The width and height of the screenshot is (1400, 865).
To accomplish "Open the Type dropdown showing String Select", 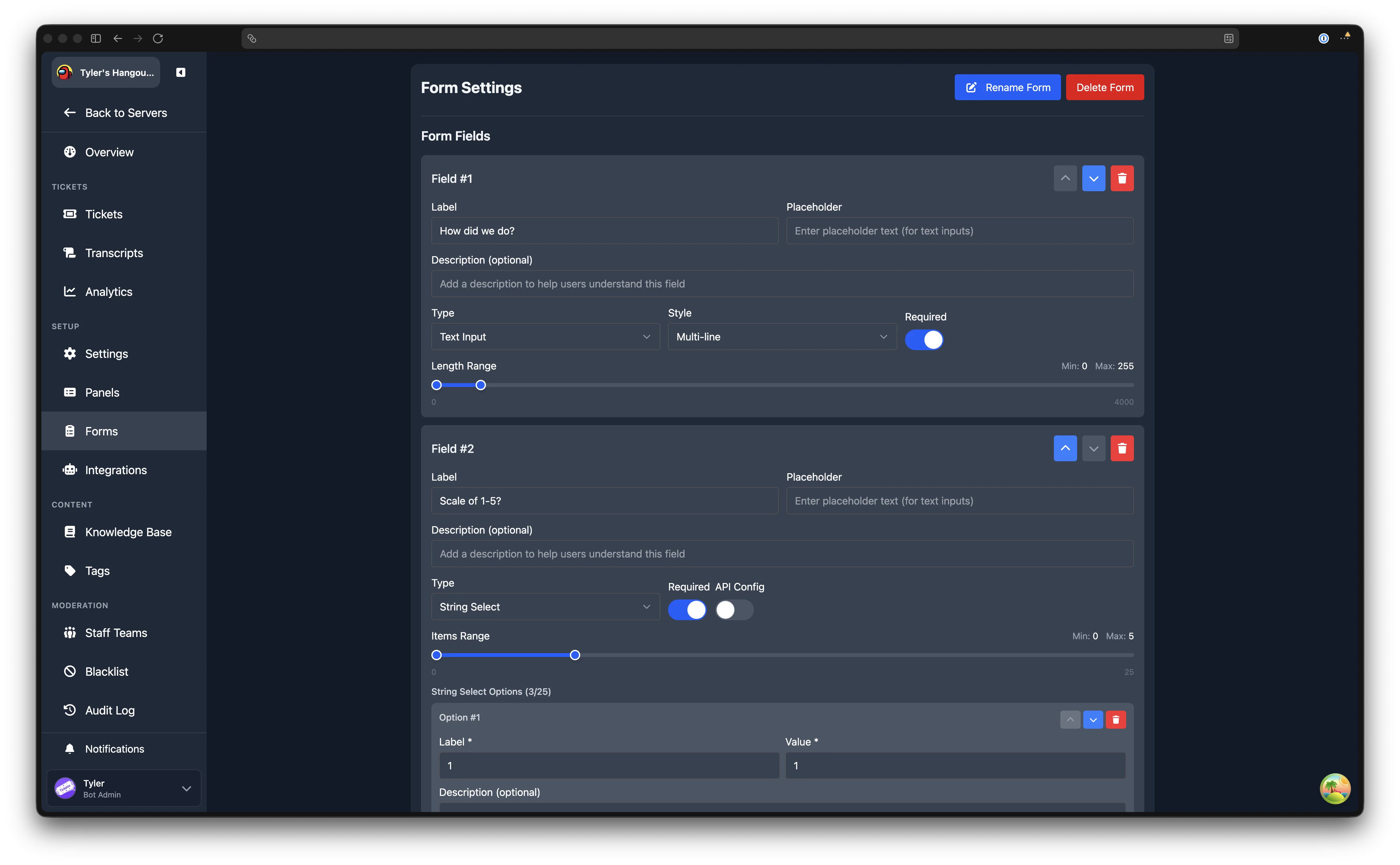I will pos(545,607).
